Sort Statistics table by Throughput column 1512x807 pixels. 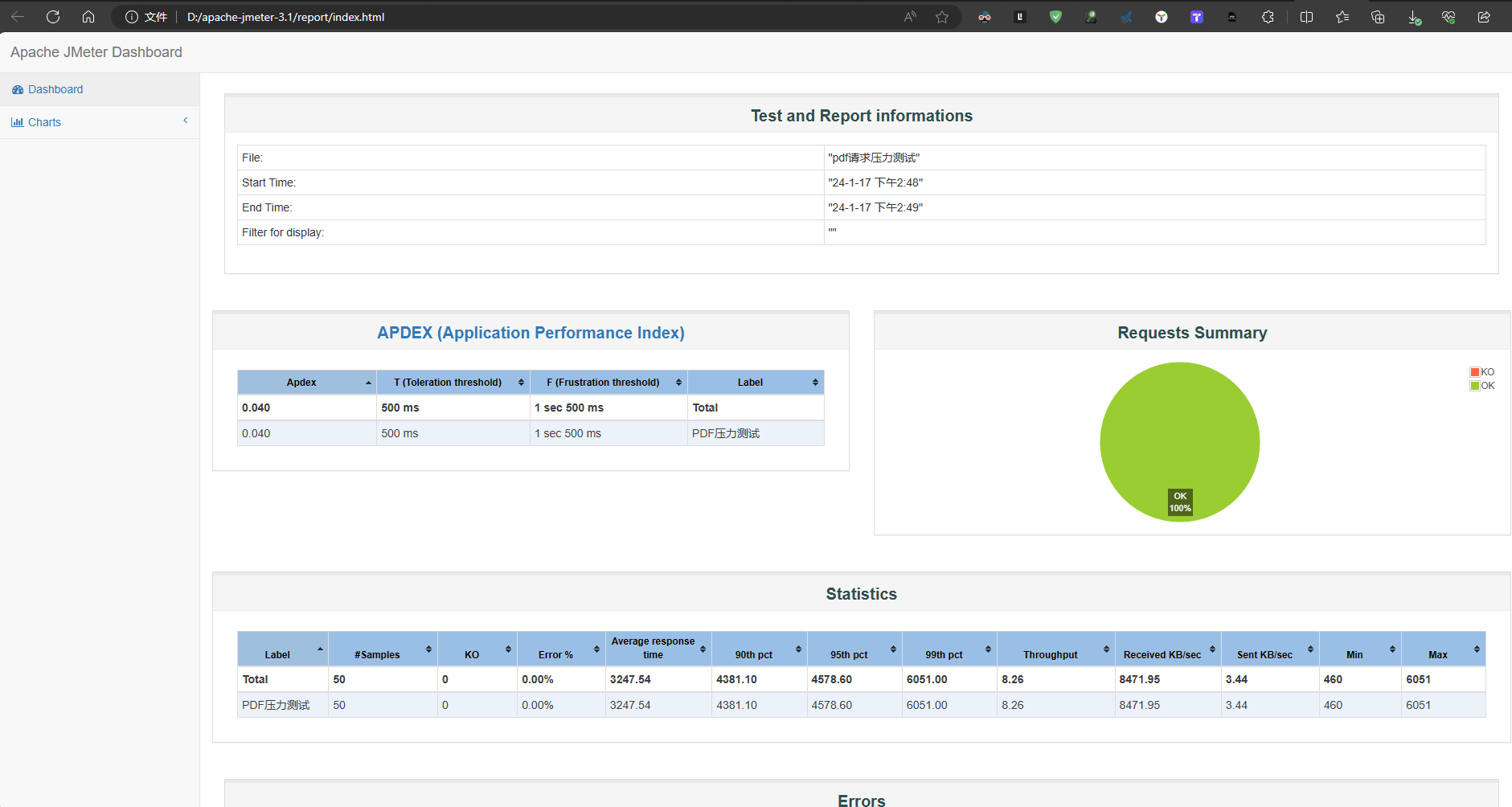click(1055, 649)
